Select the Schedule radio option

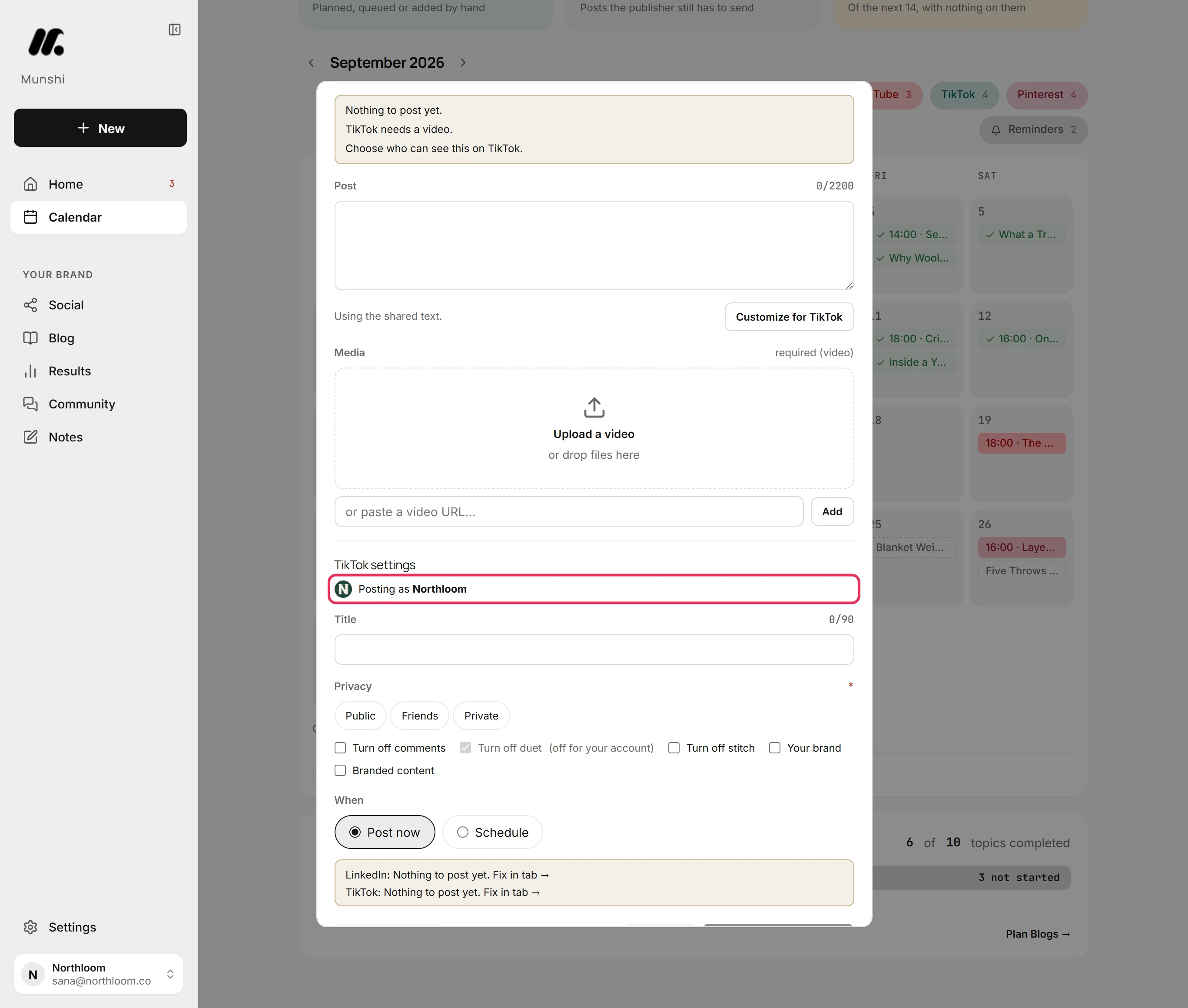493,832
